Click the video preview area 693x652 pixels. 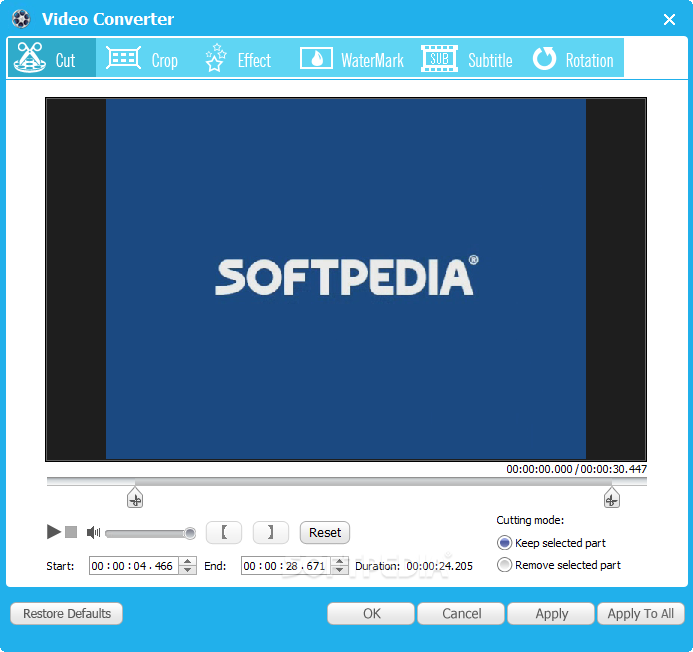click(346, 279)
